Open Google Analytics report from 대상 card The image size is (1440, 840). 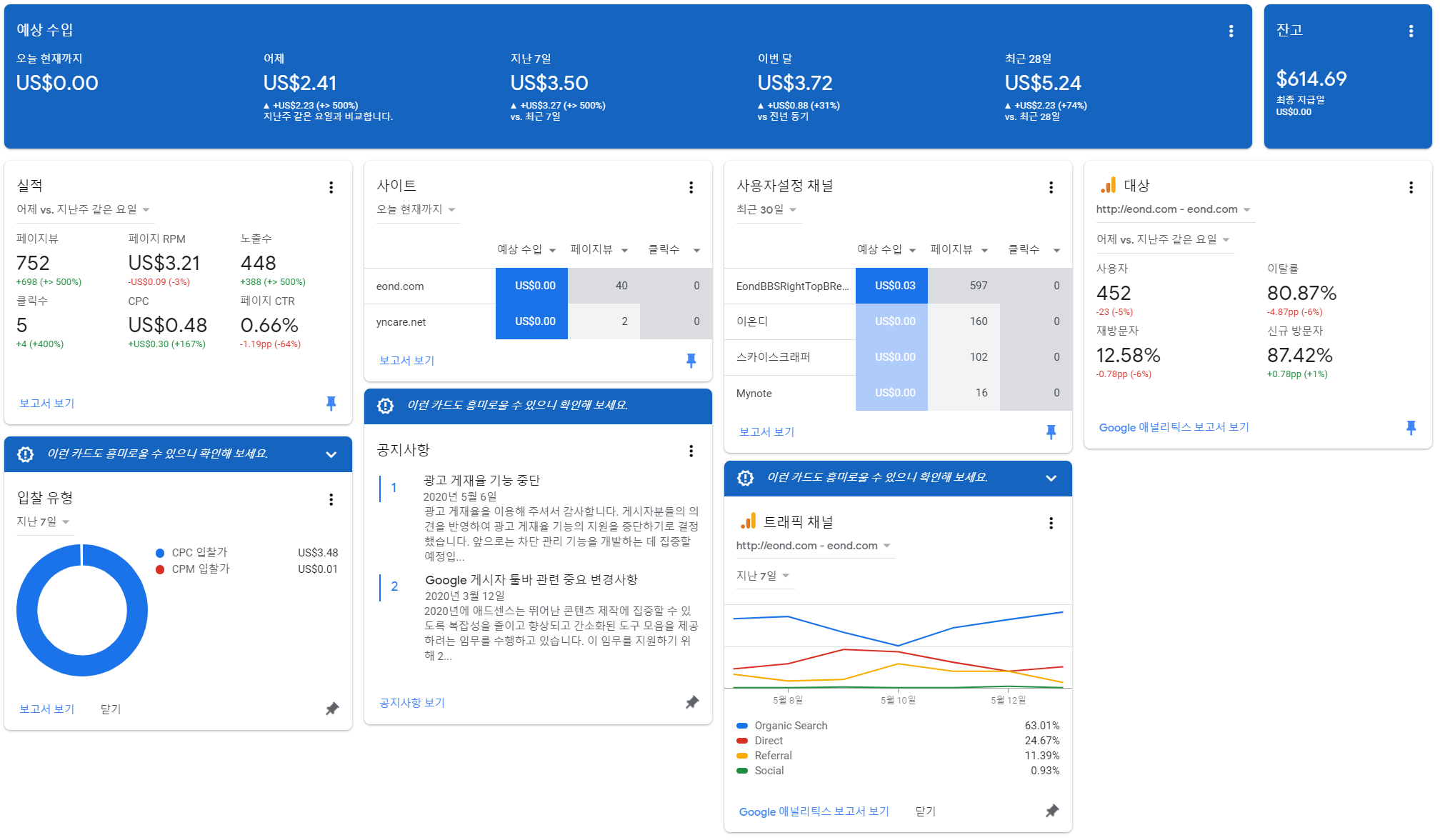tap(1174, 427)
